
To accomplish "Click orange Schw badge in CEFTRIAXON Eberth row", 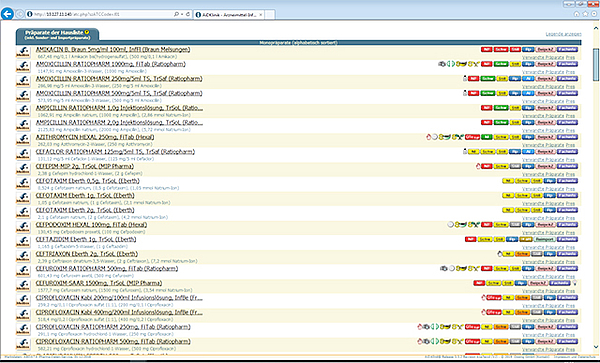I will (522, 254).
